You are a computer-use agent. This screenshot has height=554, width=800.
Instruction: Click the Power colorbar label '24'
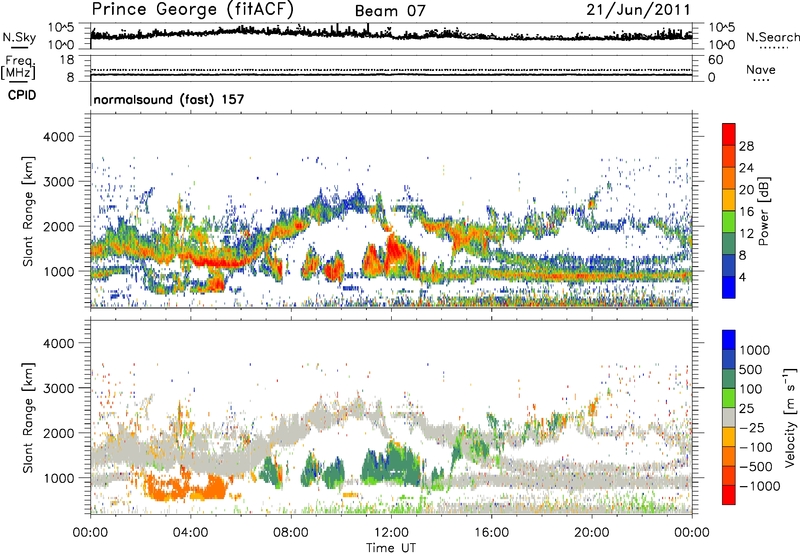[746, 168]
